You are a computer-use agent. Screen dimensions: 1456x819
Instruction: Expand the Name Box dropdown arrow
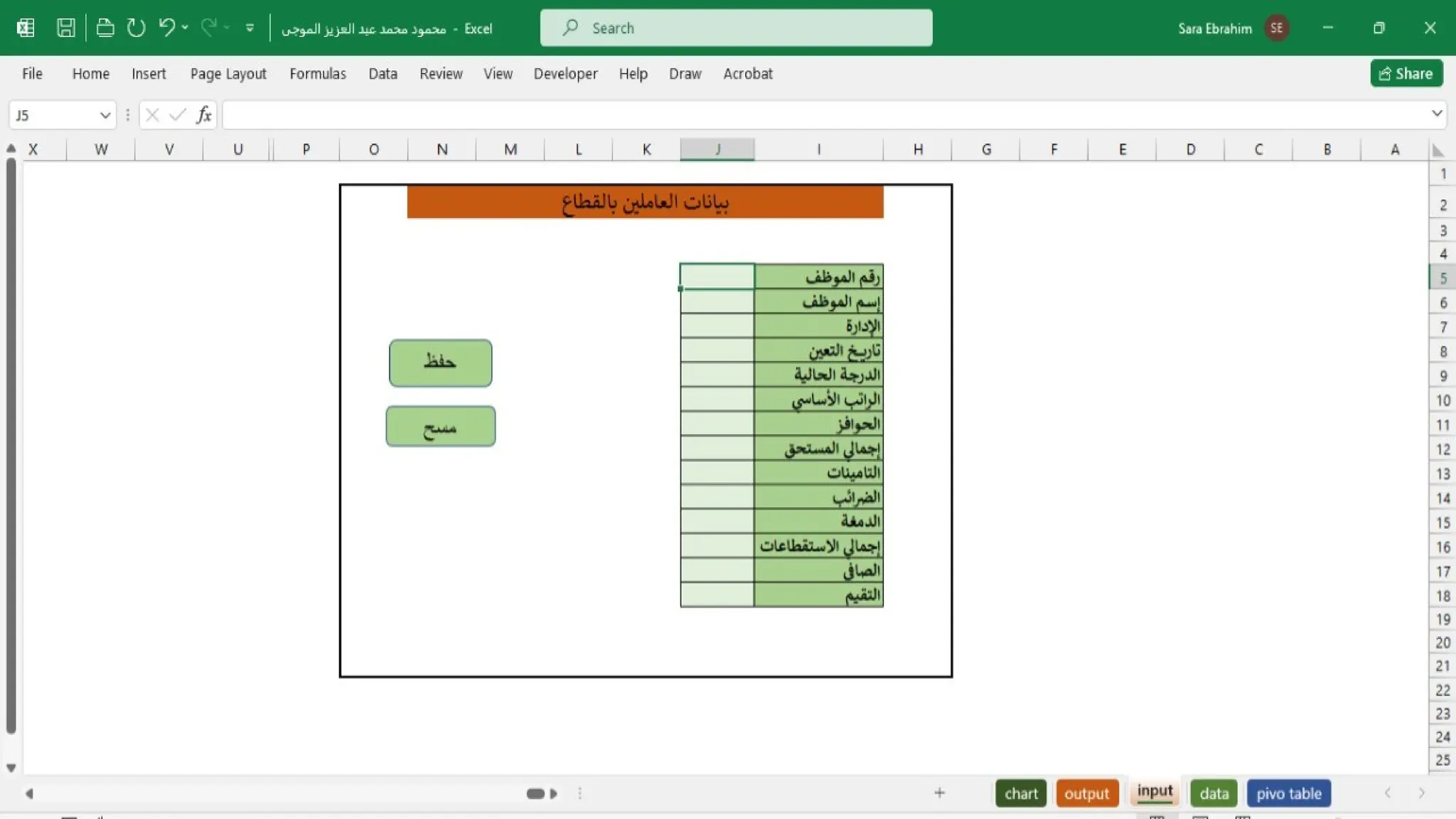tap(105, 115)
